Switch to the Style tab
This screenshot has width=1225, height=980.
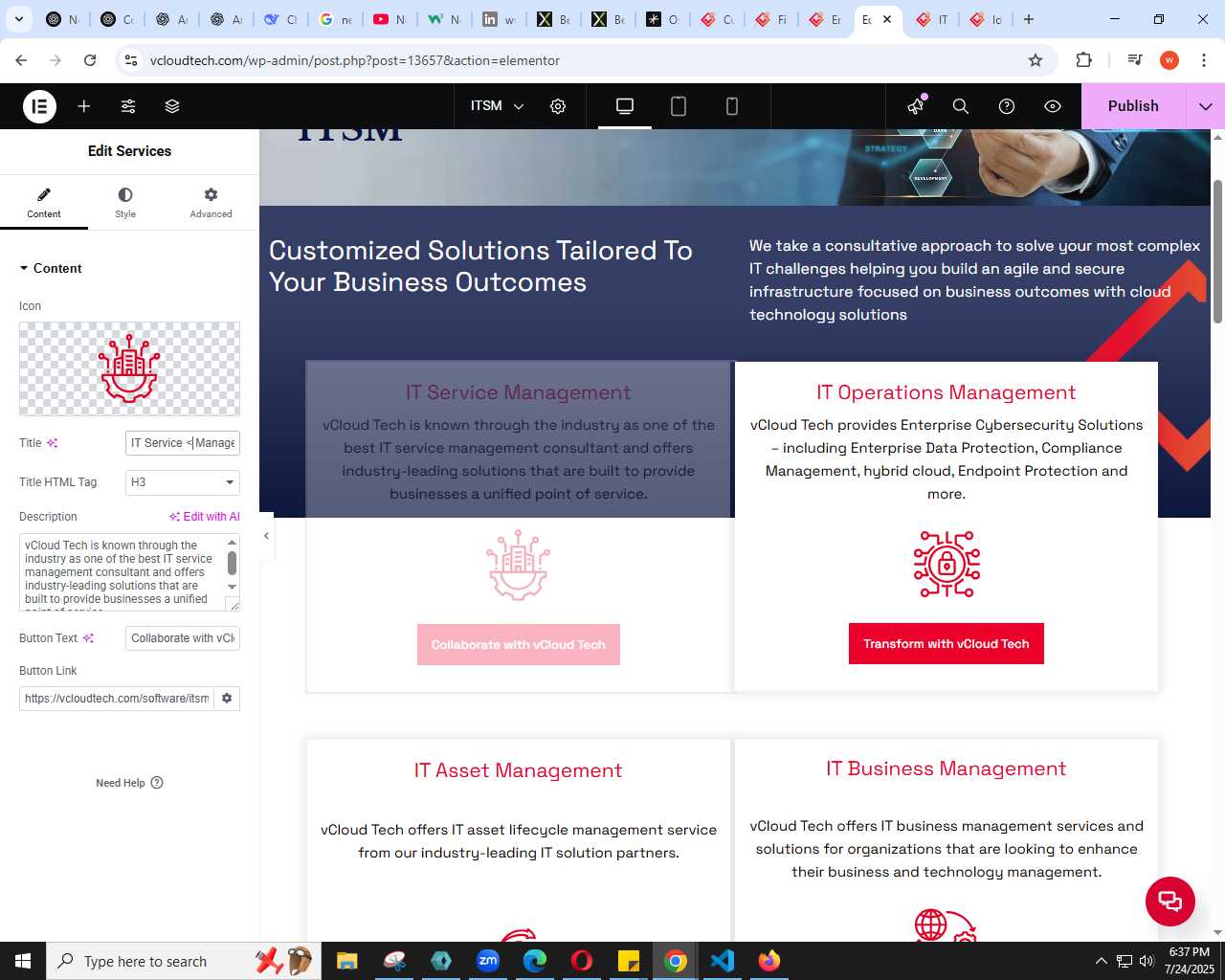point(125,202)
